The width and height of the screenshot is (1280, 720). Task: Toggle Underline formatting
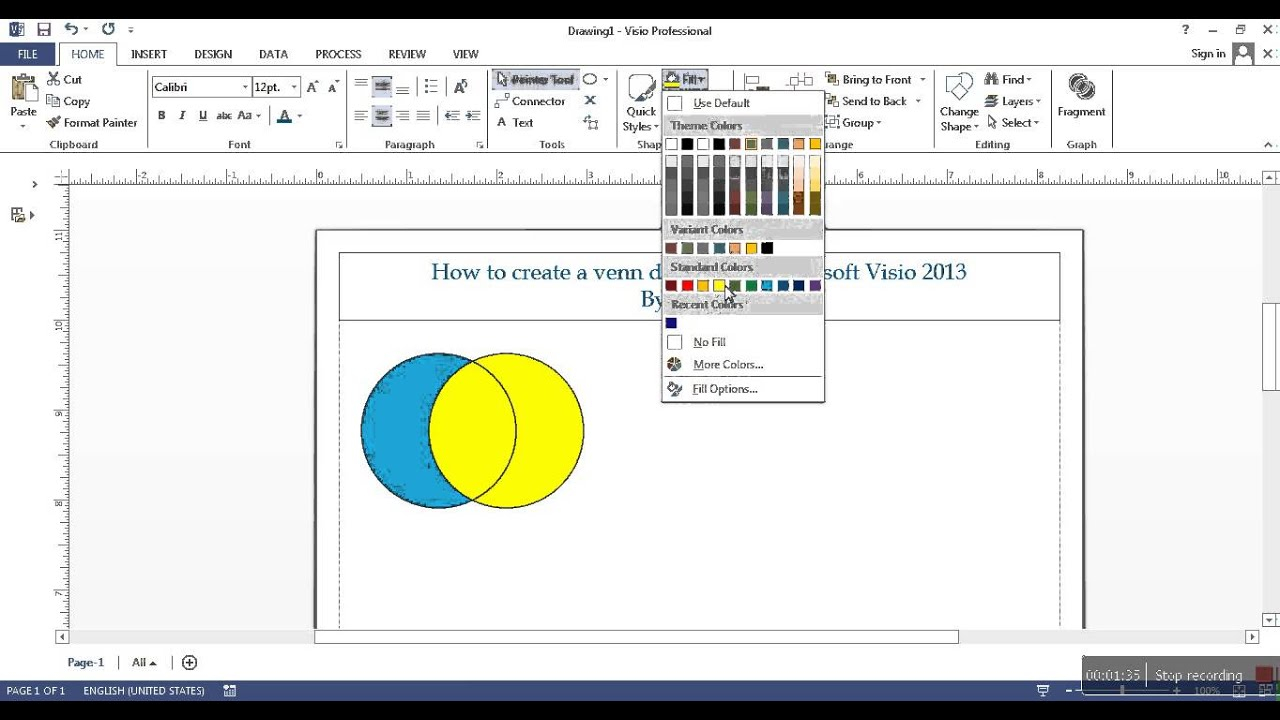(x=203, y=116)
